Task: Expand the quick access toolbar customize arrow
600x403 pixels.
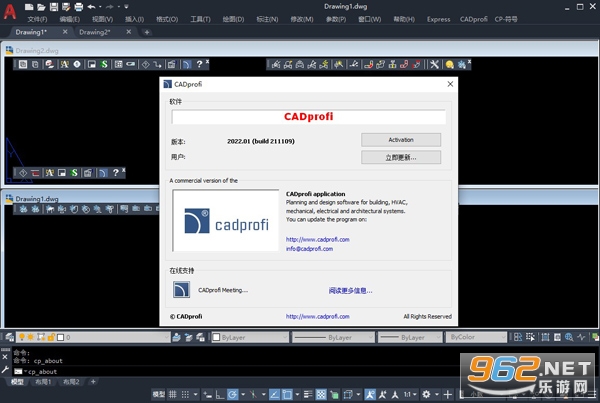Action: (x=127, y=7)
